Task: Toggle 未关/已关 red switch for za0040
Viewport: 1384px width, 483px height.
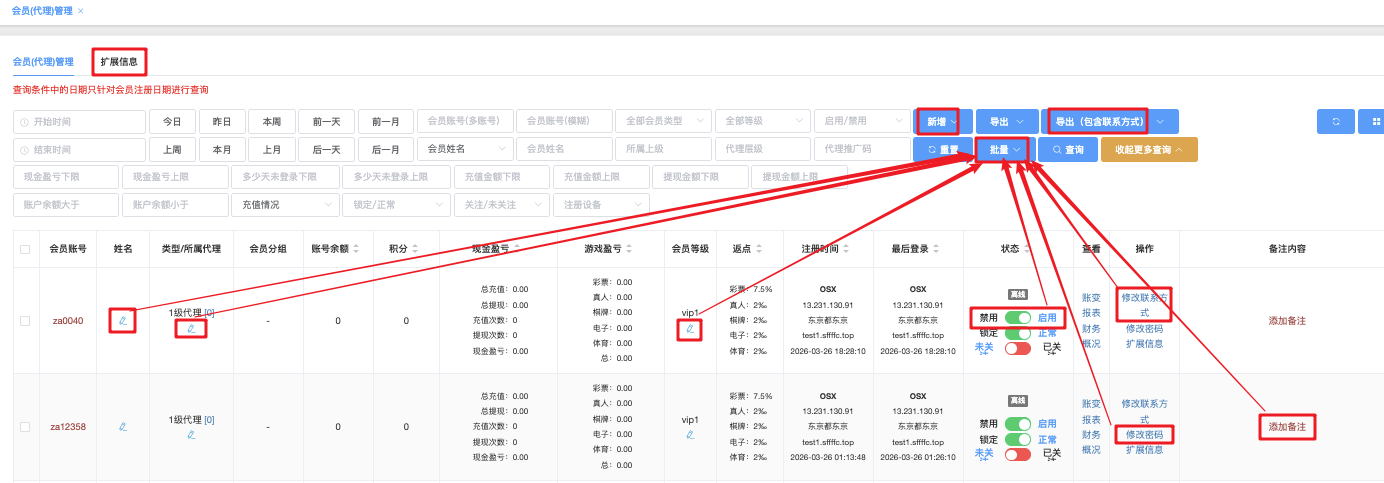Action: coord(1018,348)
